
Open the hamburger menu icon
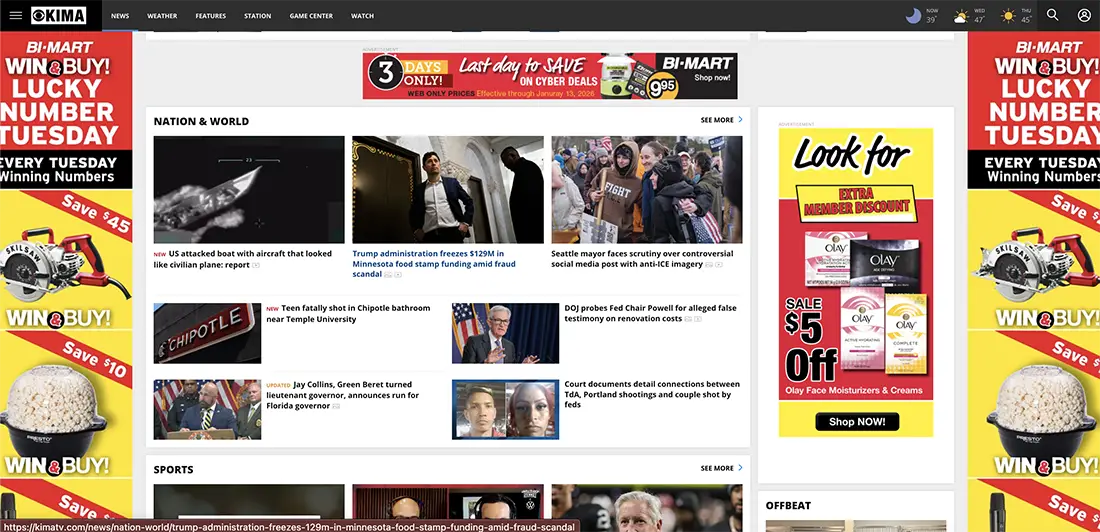click(x=15, y=15)
